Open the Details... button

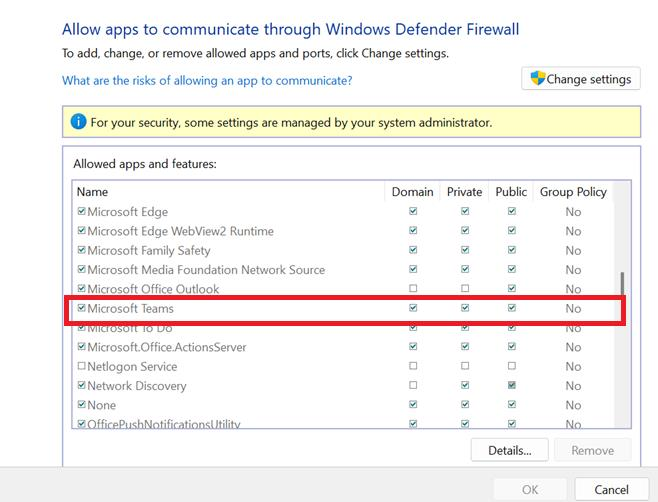click(509, 450)
